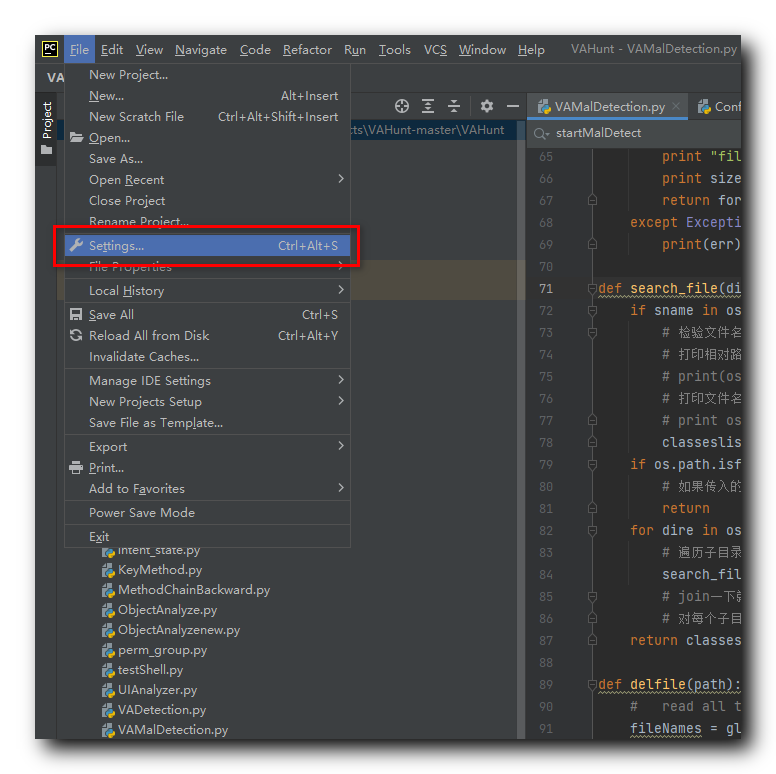776x774 pixels.
Task: Click the Python icon of UIAnalyzer.py
Action: pyautogui.click(x=108, y=690)
